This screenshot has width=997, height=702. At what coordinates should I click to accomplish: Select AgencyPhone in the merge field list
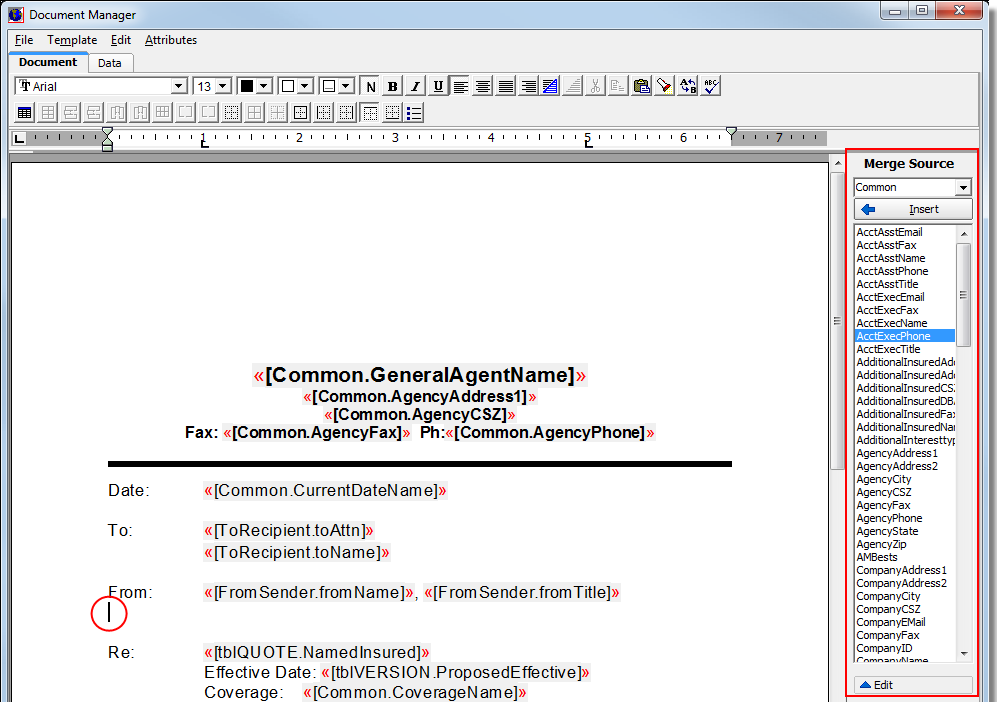(889, 518)
